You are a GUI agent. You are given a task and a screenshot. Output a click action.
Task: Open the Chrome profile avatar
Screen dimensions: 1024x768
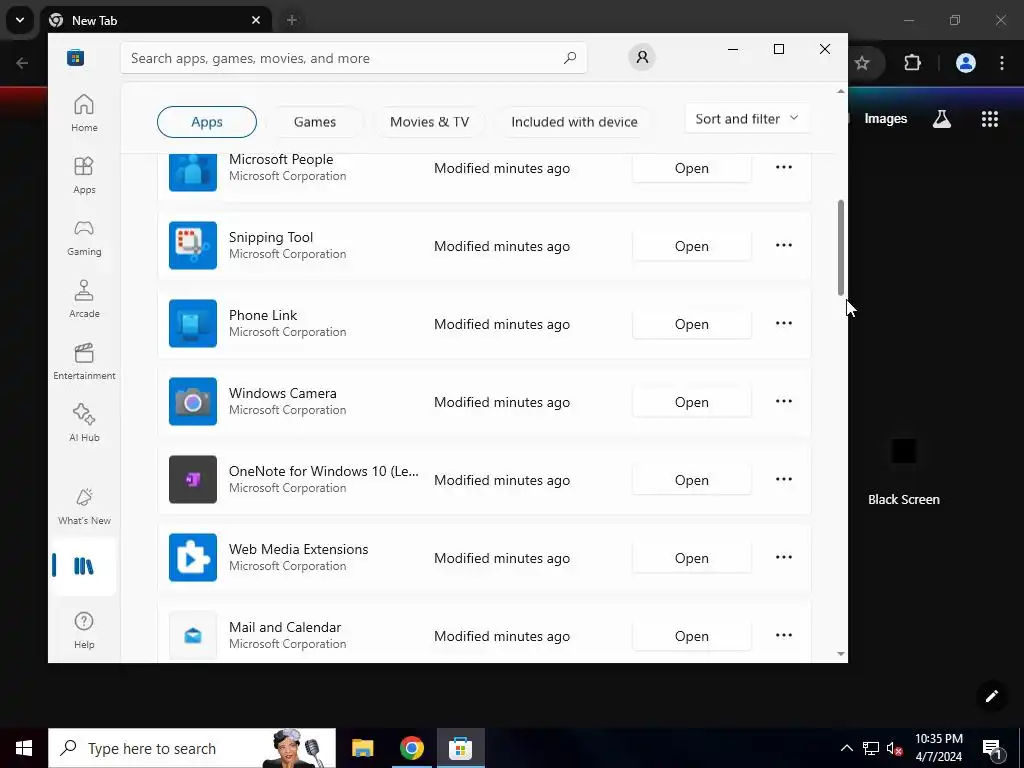[x=966, y=63]
